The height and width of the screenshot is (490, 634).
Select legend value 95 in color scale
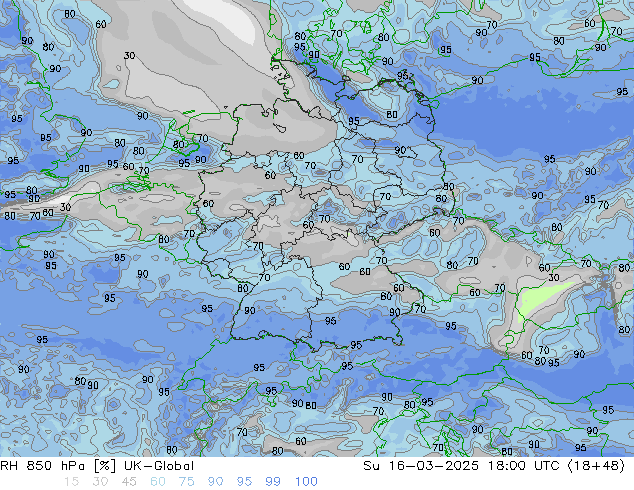pyautogui.click(x=244, y=482)
